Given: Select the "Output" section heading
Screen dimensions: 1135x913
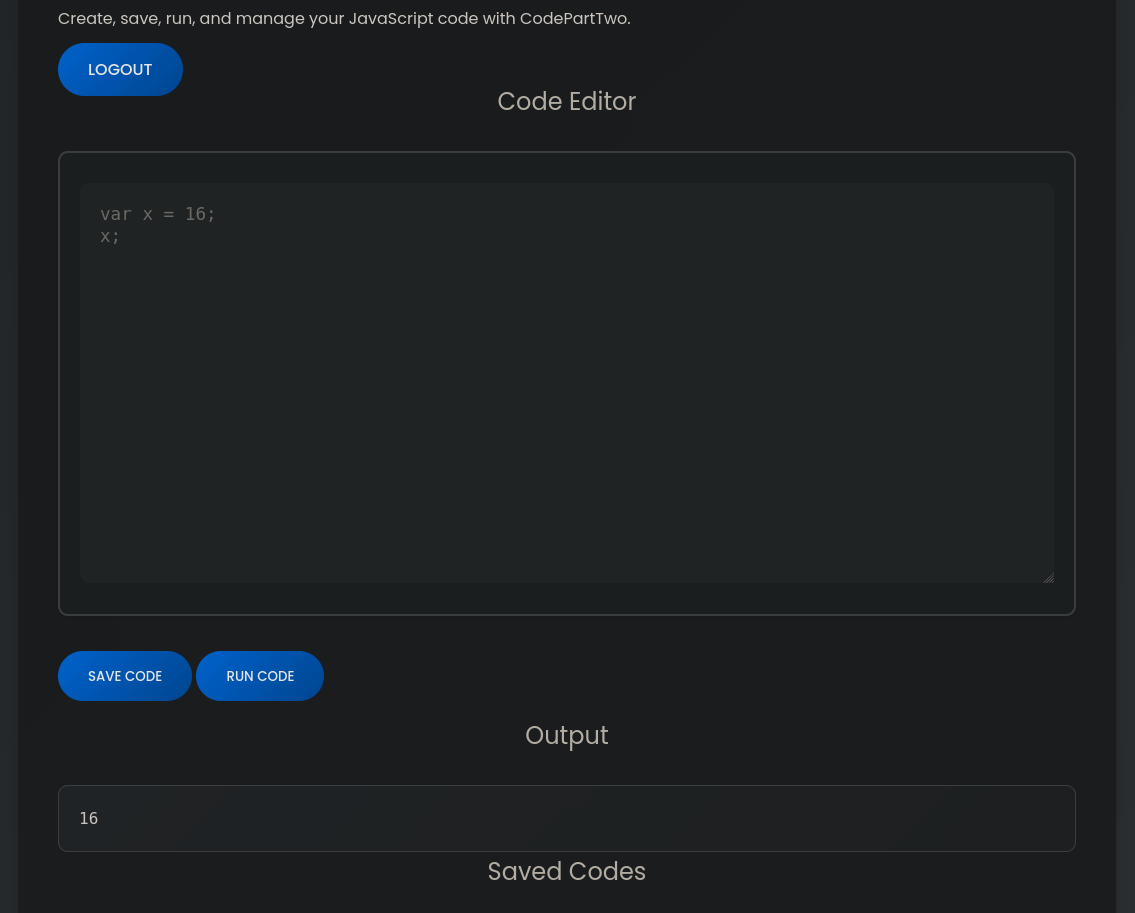Looking at the screenshot, I should tap(566, 735).
